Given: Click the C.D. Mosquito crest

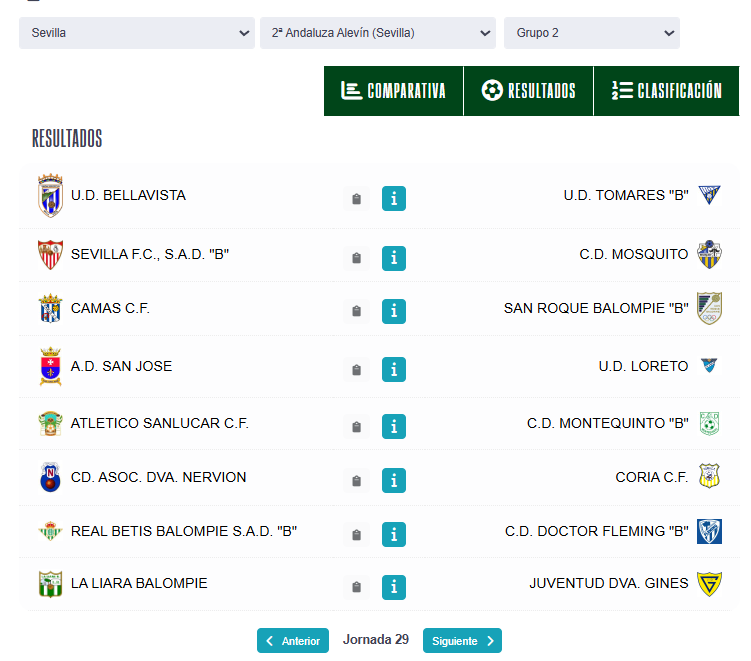Looking at the screenshot, I should click(709, 254).
